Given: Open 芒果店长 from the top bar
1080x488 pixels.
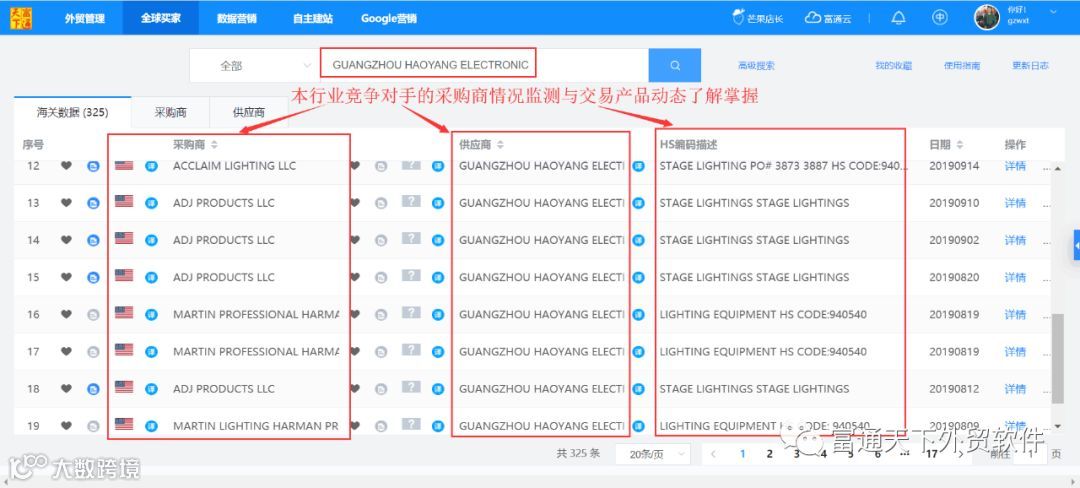Looking at the screenshot, I should (x=758, y=19).
